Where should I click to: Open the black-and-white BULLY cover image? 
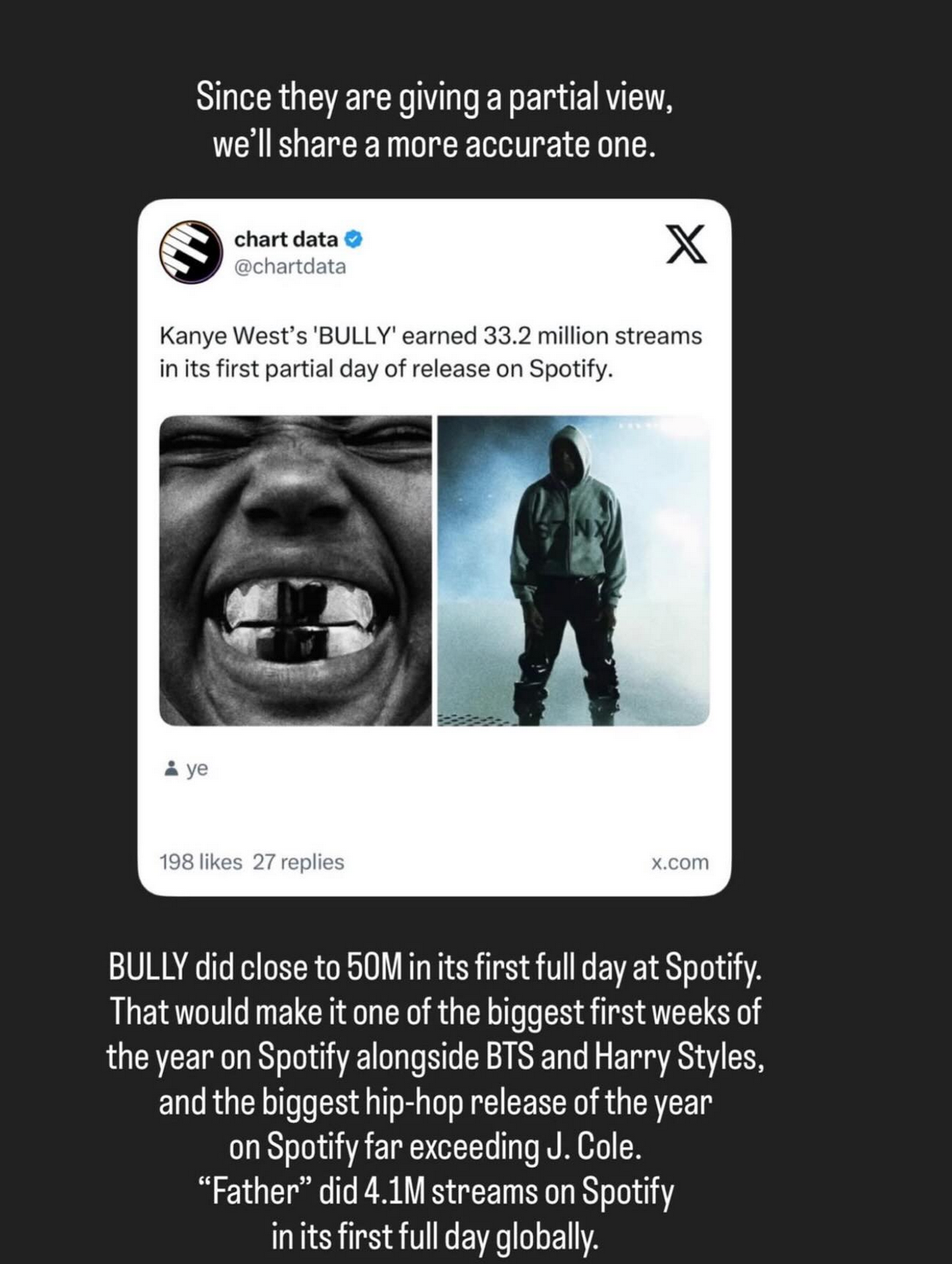coord(296,571)
